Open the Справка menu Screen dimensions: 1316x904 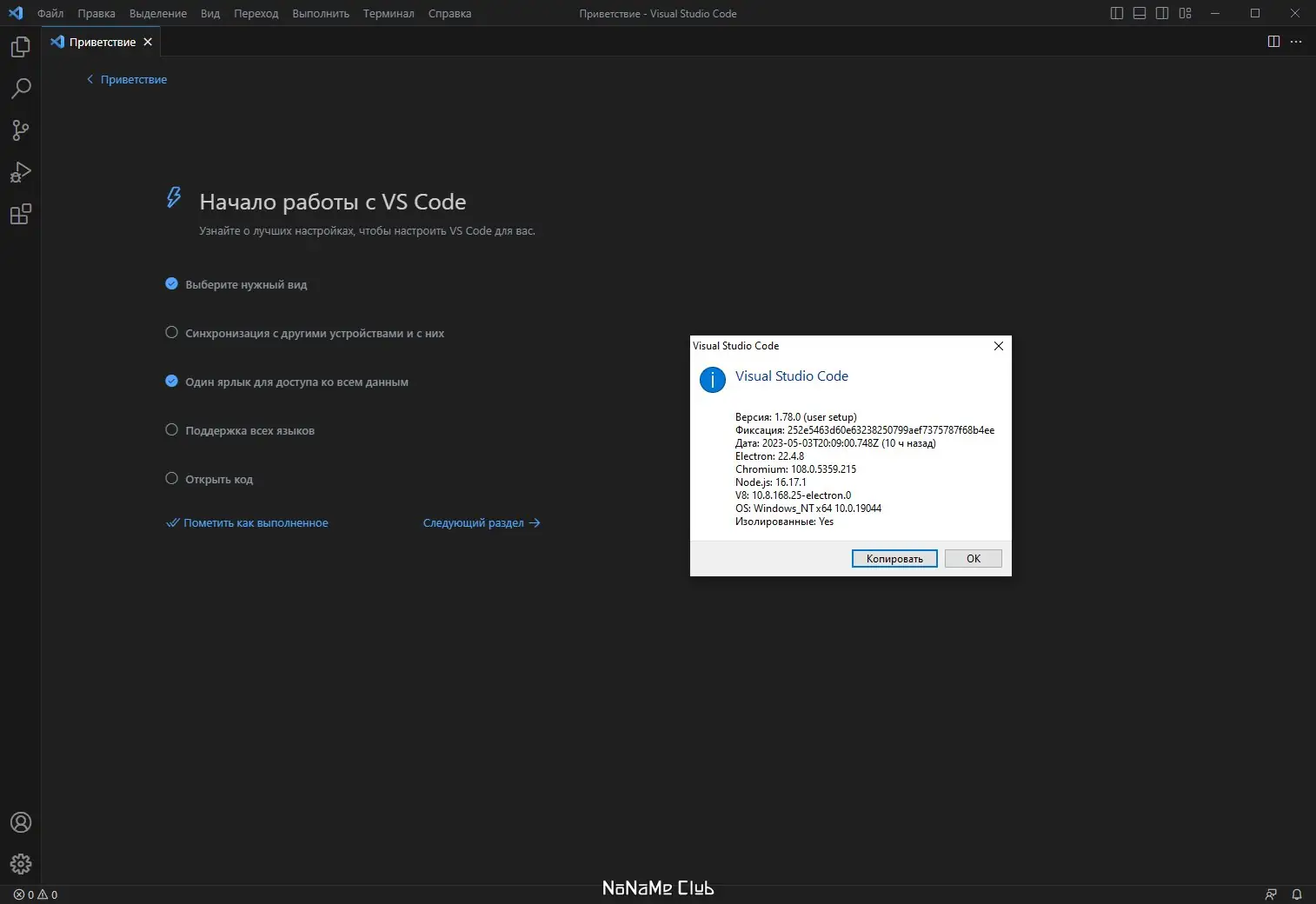pos(449,13)
